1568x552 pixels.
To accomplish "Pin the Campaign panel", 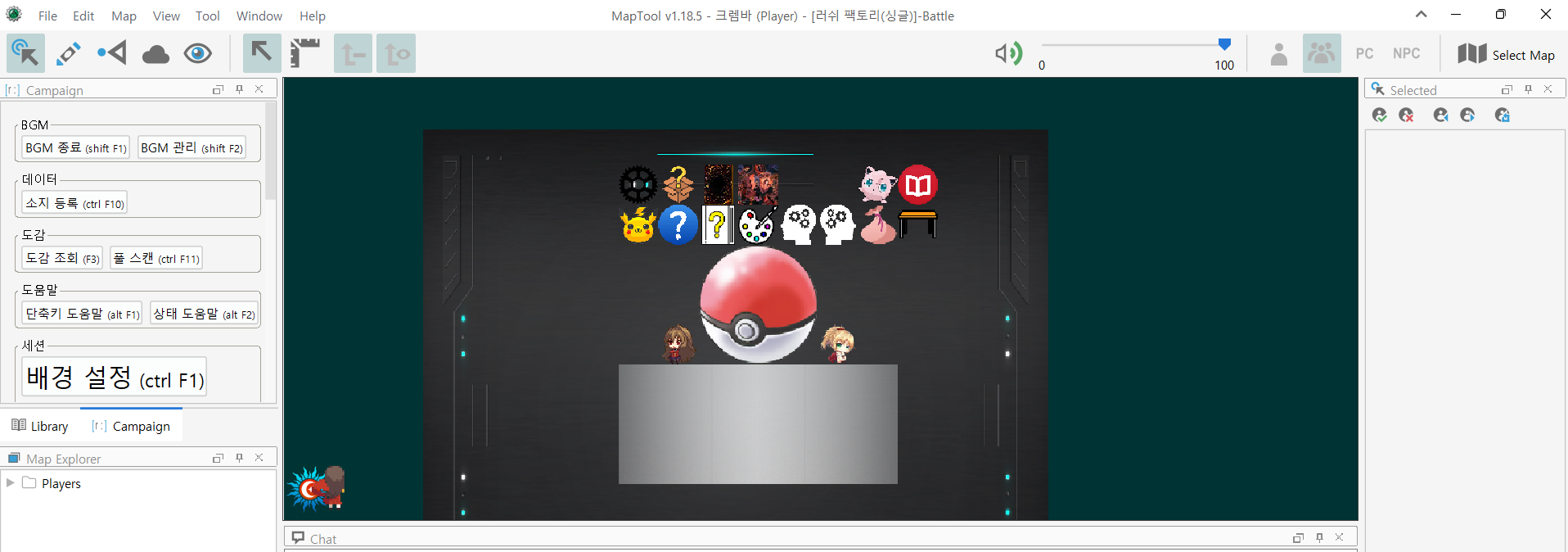I will tap(239, 89).
